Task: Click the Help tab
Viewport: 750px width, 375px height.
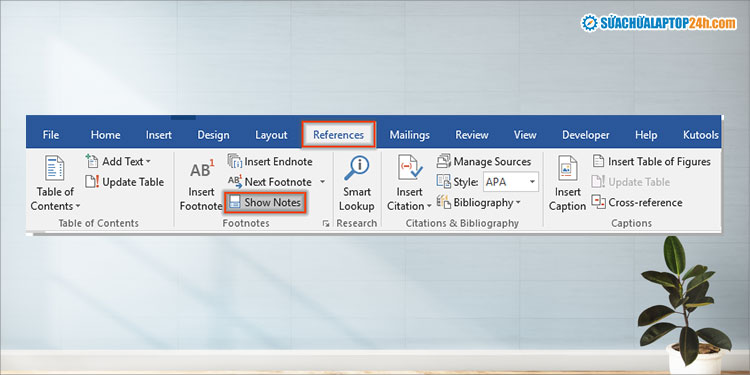Action: (x=646, y=135)
